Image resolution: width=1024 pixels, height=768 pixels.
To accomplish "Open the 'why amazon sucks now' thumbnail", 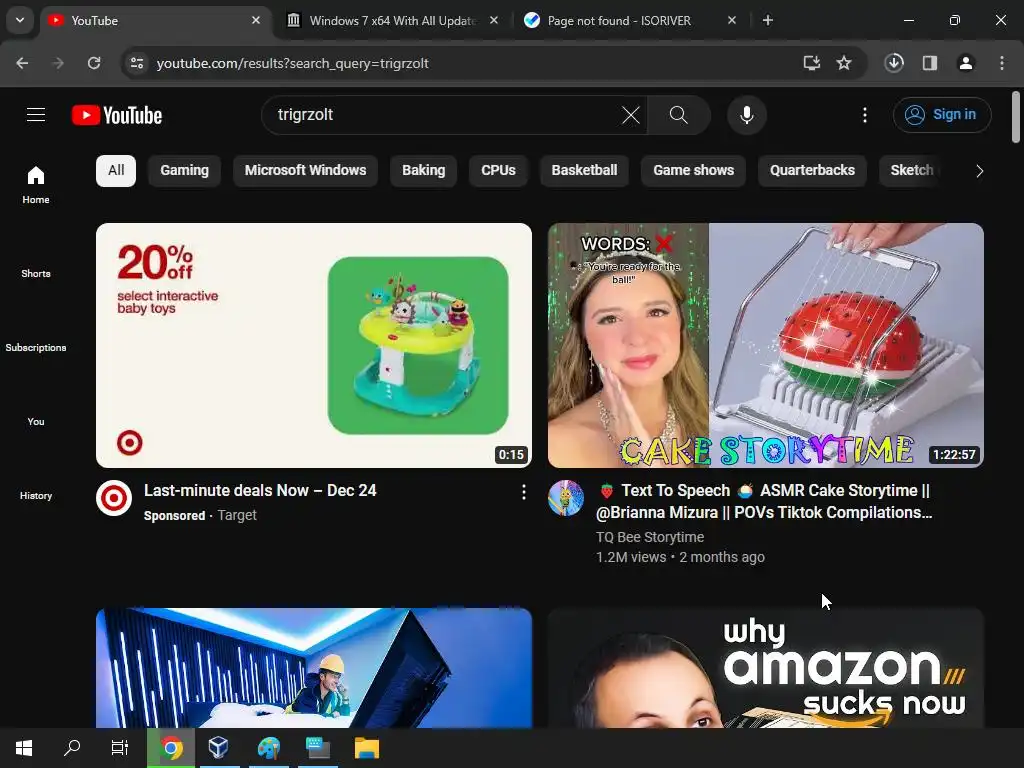I will click(765, 668).
